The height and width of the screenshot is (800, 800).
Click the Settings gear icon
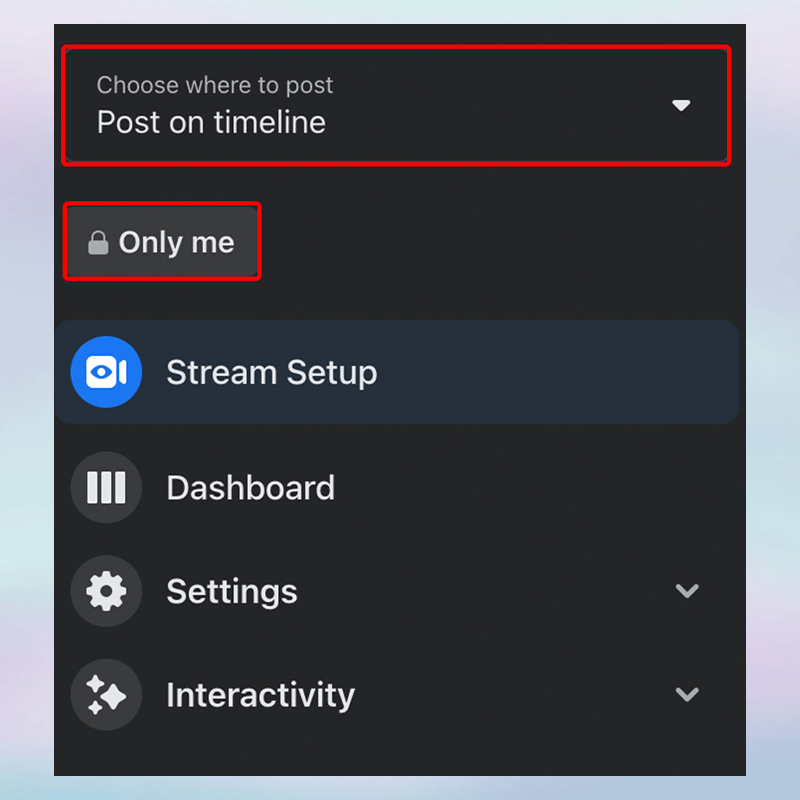coord(106,591)
